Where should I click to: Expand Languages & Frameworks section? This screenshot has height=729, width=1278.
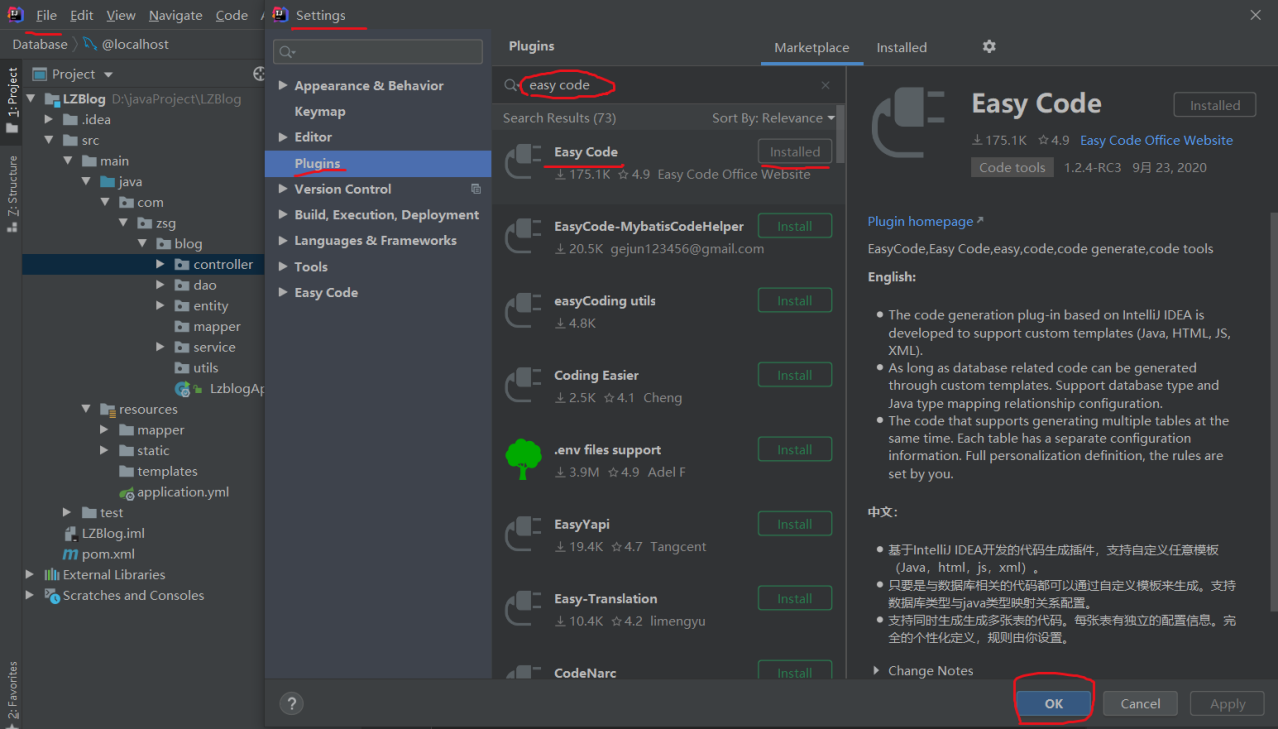[283, 241]
